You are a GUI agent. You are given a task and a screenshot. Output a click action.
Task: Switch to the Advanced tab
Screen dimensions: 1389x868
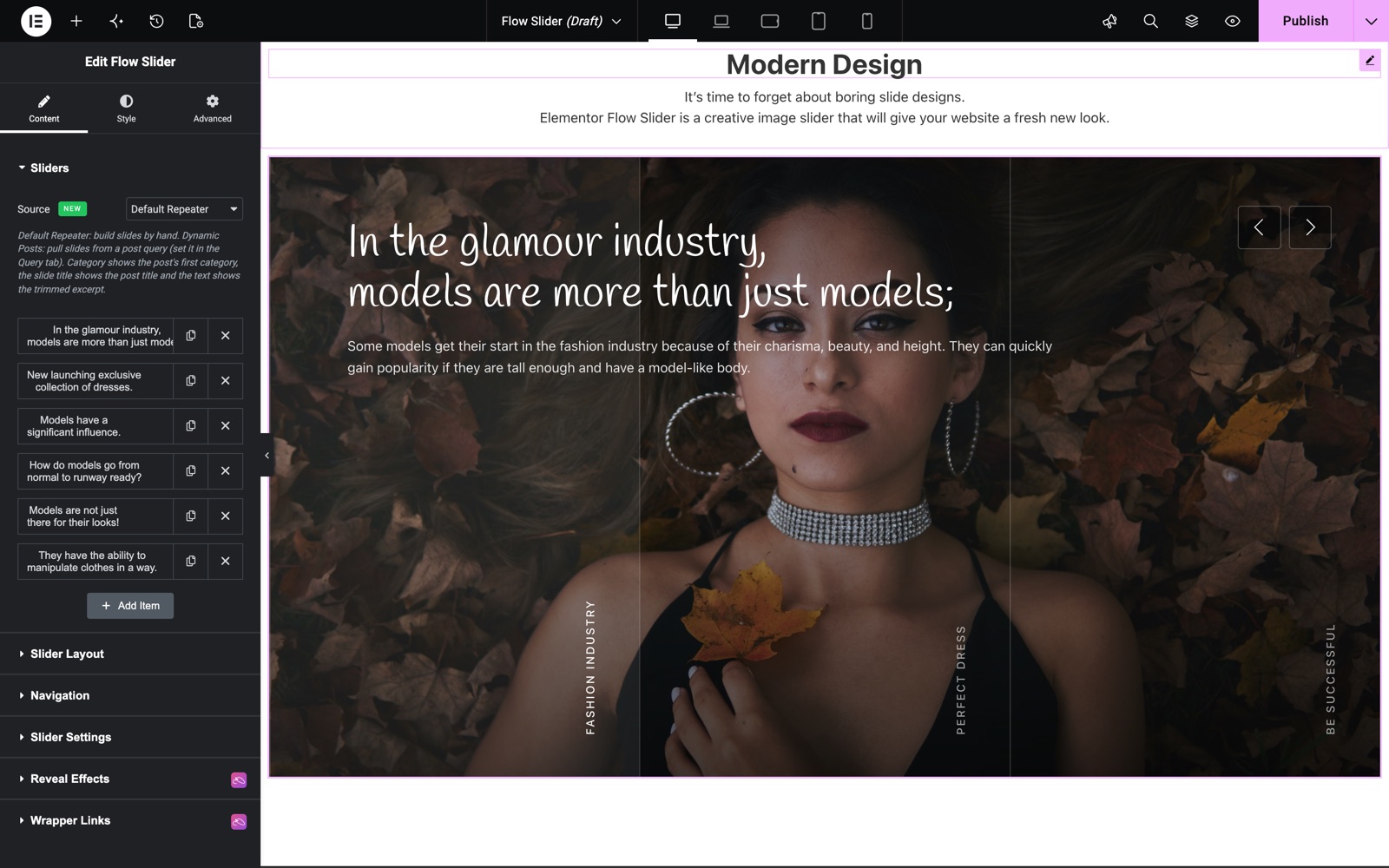213,108
